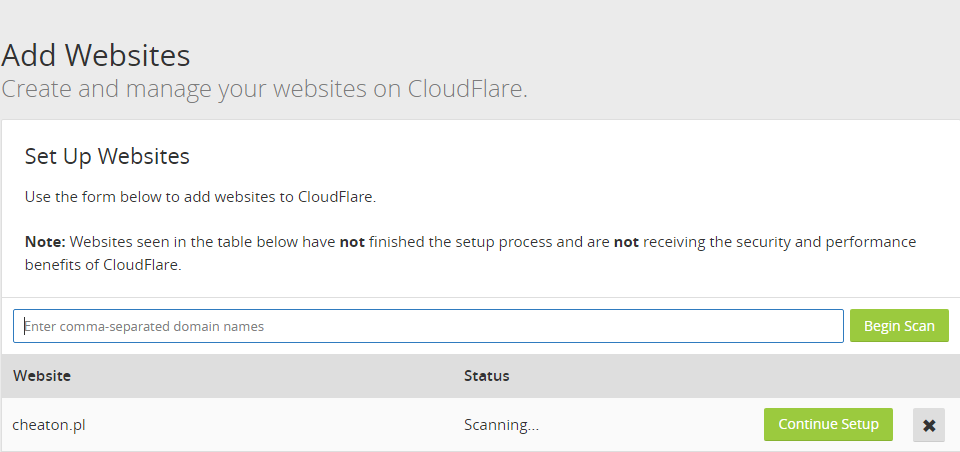The image size is (960, 452).
Task: Click the first bold 'not' before 'finished'
Action: 352,242
